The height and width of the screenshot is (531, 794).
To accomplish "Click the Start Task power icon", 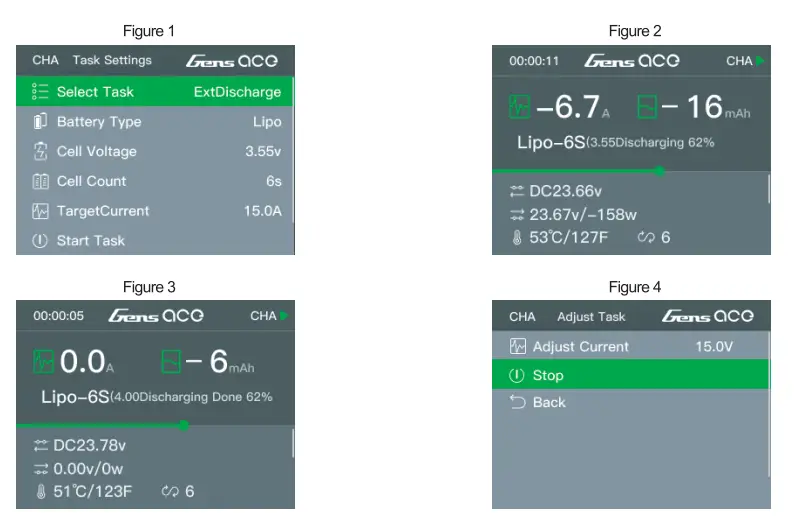I will click(41, 241).
